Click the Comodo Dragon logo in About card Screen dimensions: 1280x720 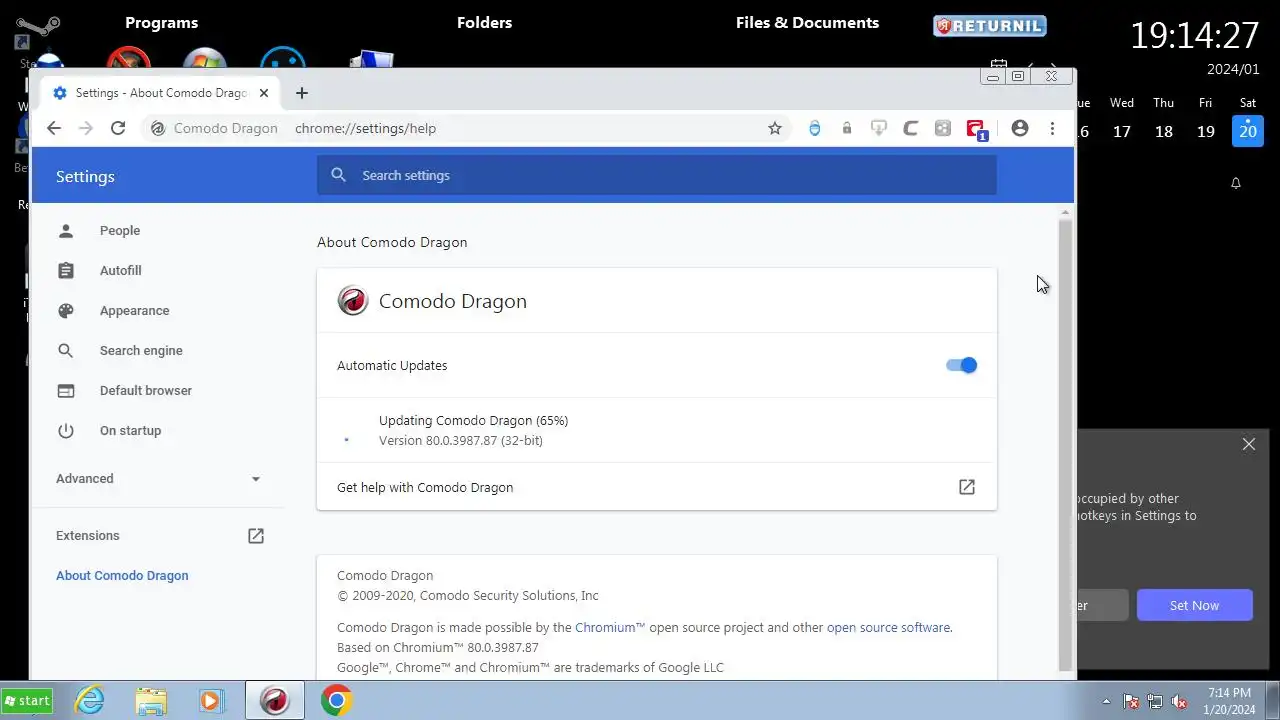[353, 301]
